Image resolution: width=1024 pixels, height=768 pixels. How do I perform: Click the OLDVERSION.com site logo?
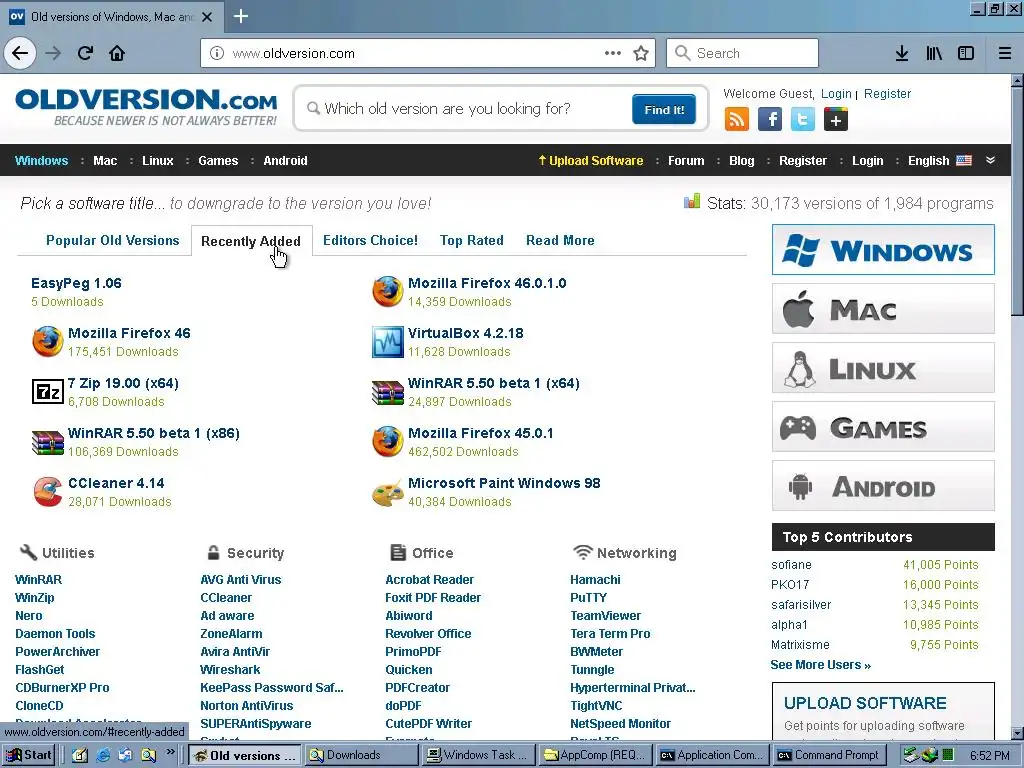coord(146,107)
